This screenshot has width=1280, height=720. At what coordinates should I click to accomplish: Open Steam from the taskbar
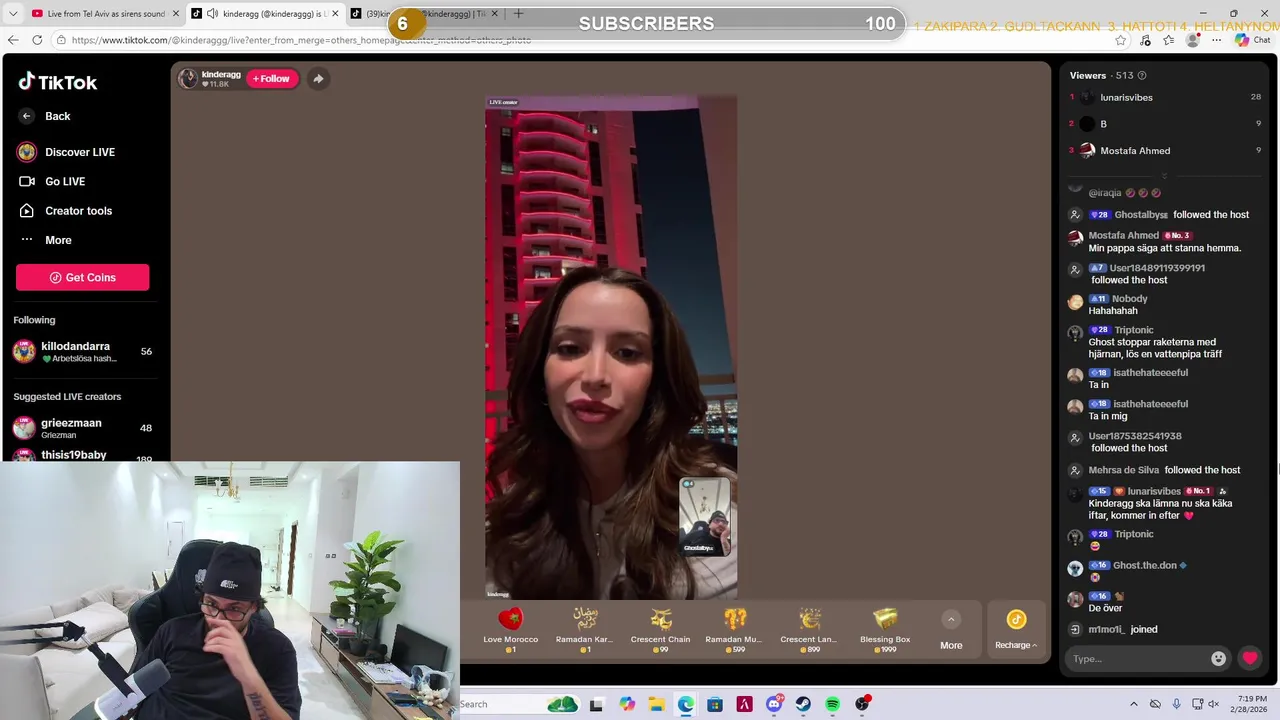click(803, 704)
